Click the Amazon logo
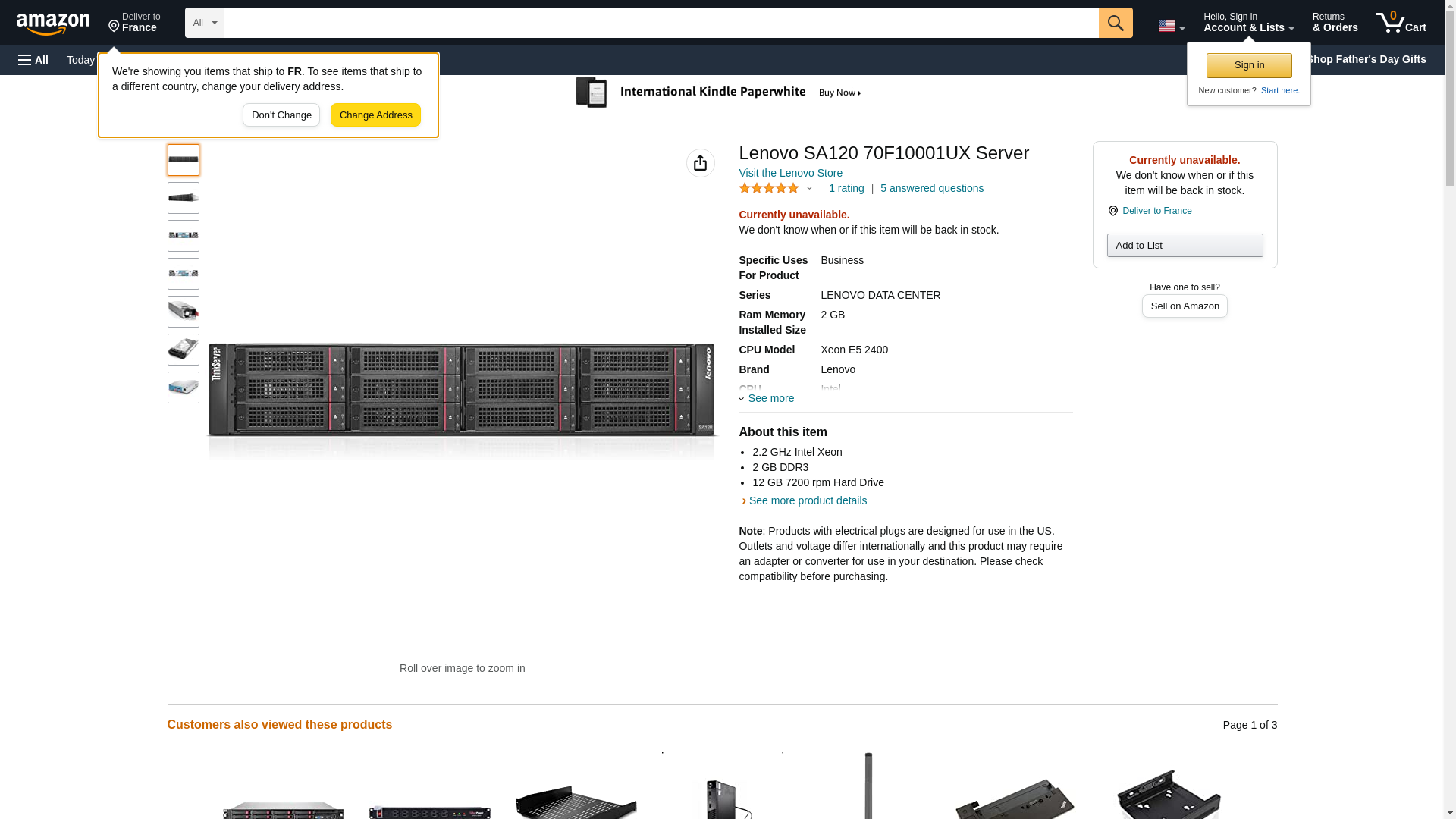 [53, 24]
